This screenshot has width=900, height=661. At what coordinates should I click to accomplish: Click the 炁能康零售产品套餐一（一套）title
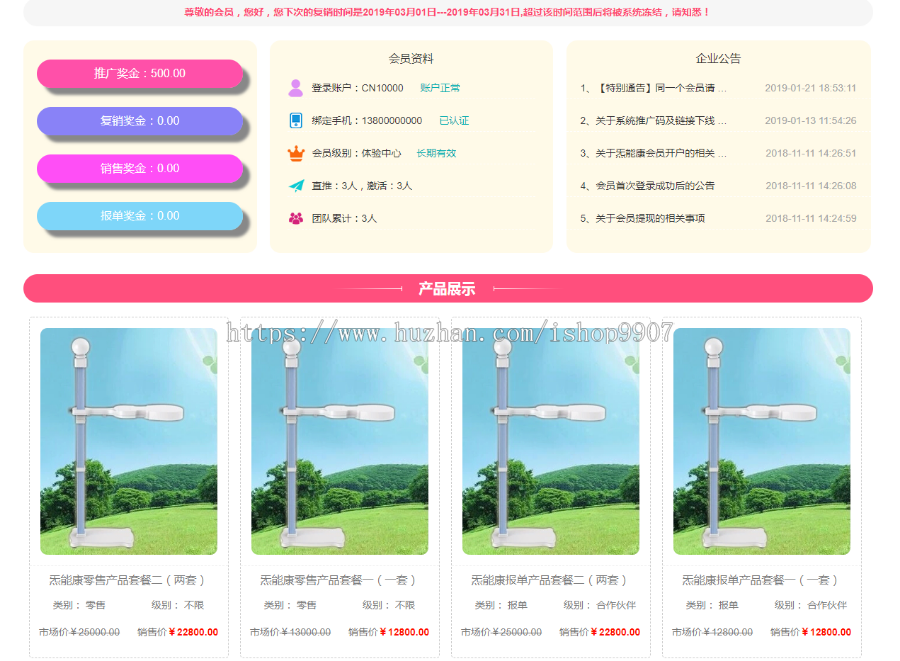click(x=339, y=580)
